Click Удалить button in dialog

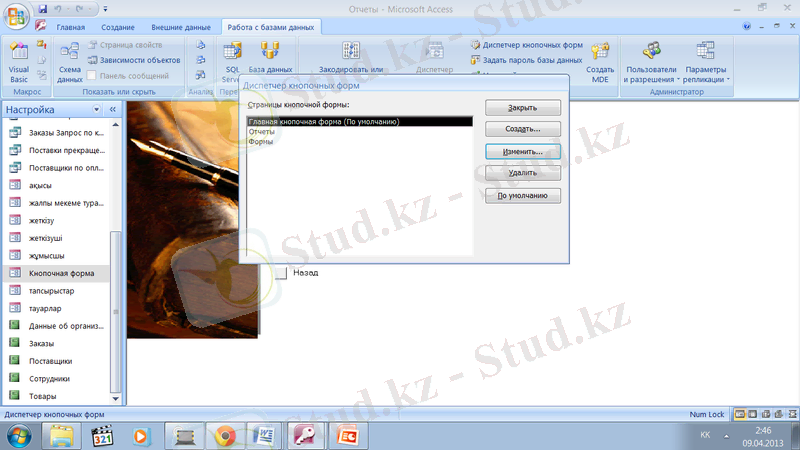pyautogui.click(x=522, y=172)
